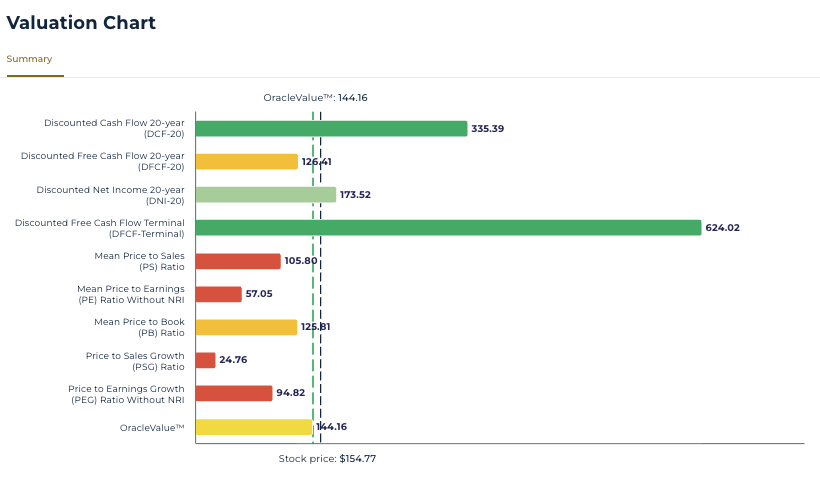Image resolution: width=820 pixels, height=477 pixels.
Task: Open the Summary tab
Action: tap(29, 59)
